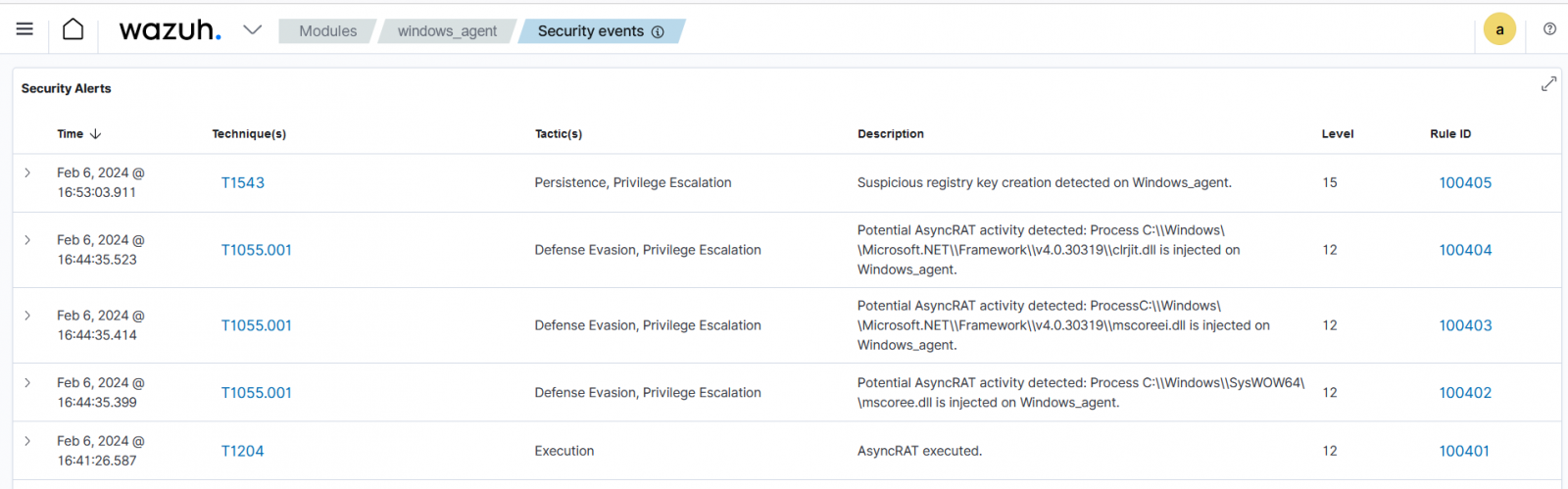This screenshot has height=489, width=1568.
Task: Open the windows_agent breadcrumb
Action: click(x=447, y=31)
